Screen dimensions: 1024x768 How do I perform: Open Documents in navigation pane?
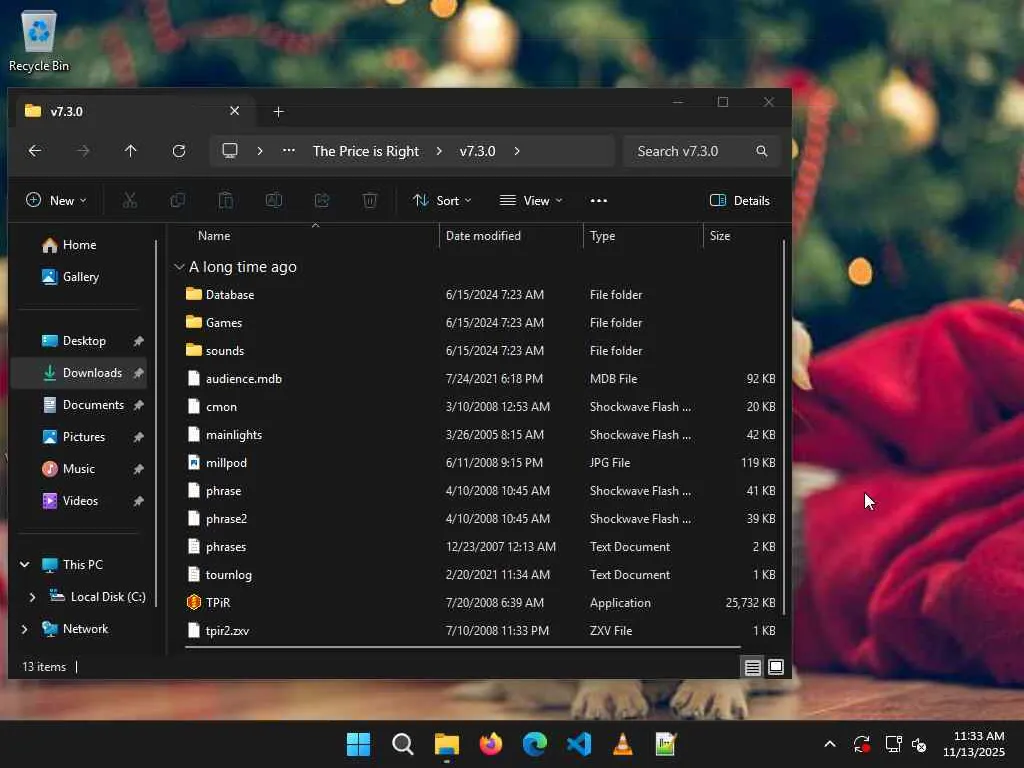pyautogui.click(x=80, y=405)
